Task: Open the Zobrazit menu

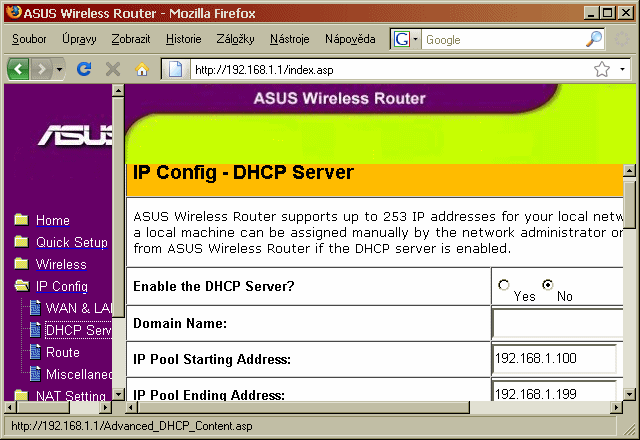Action: tap(131, 39)
